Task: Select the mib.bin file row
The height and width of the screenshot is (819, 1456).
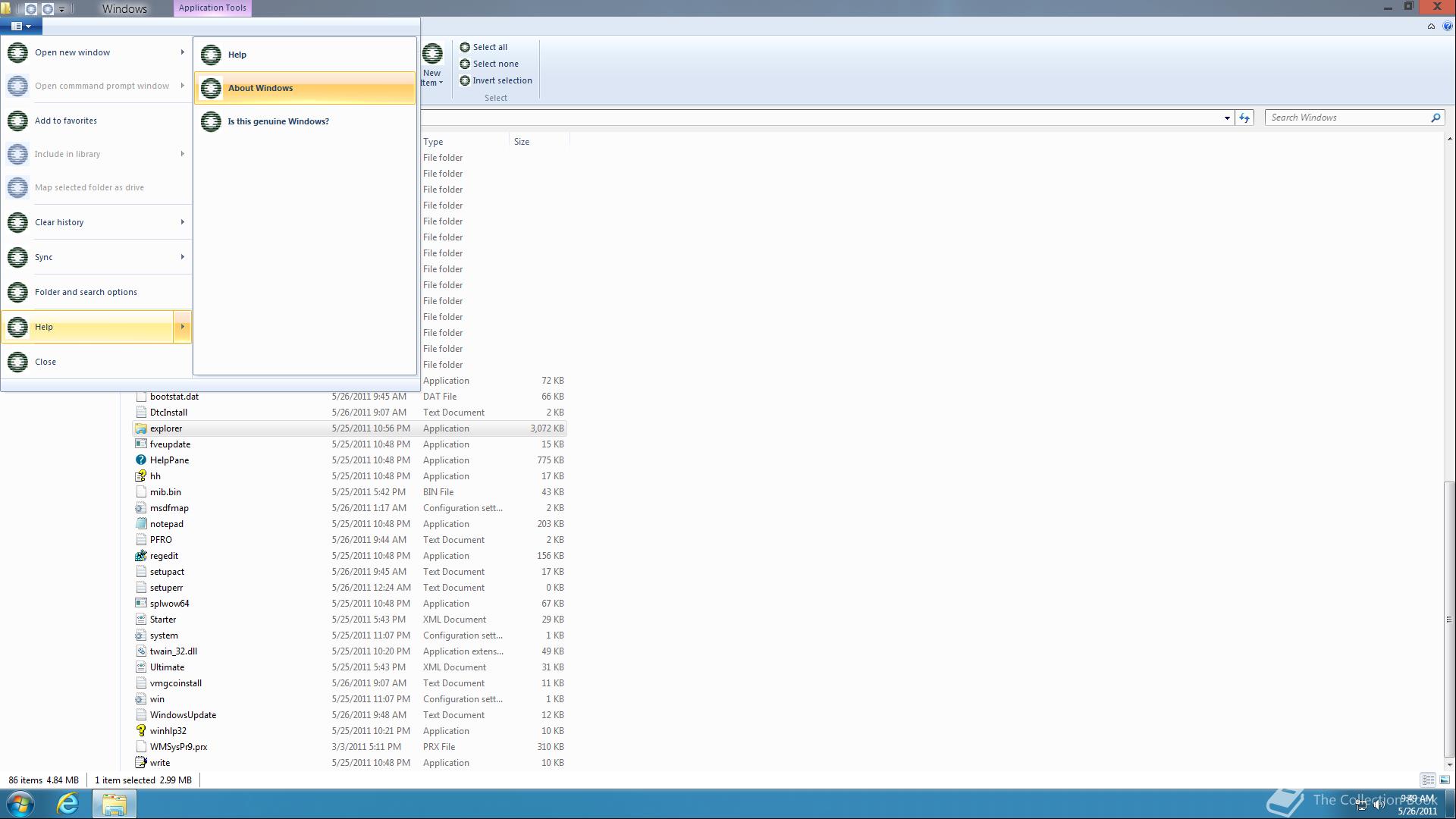Action: 350,492
